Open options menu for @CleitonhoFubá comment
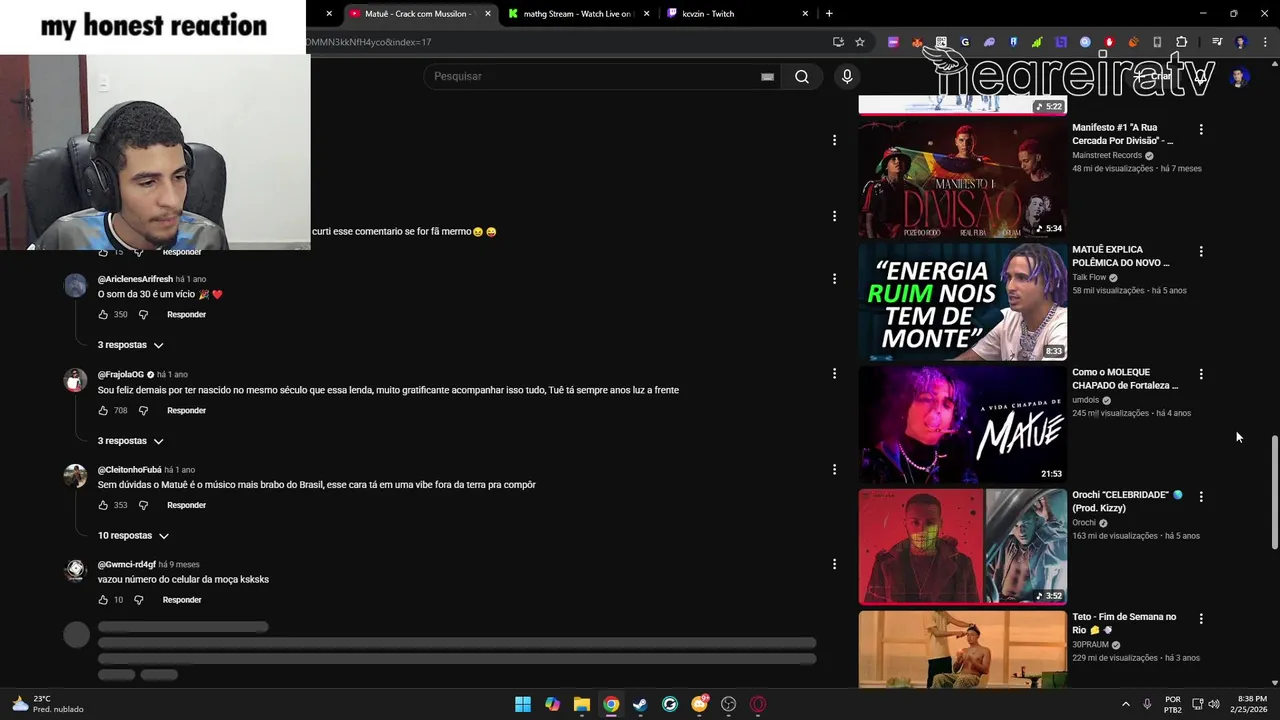 pyautogui.click(x=834, y=469)
